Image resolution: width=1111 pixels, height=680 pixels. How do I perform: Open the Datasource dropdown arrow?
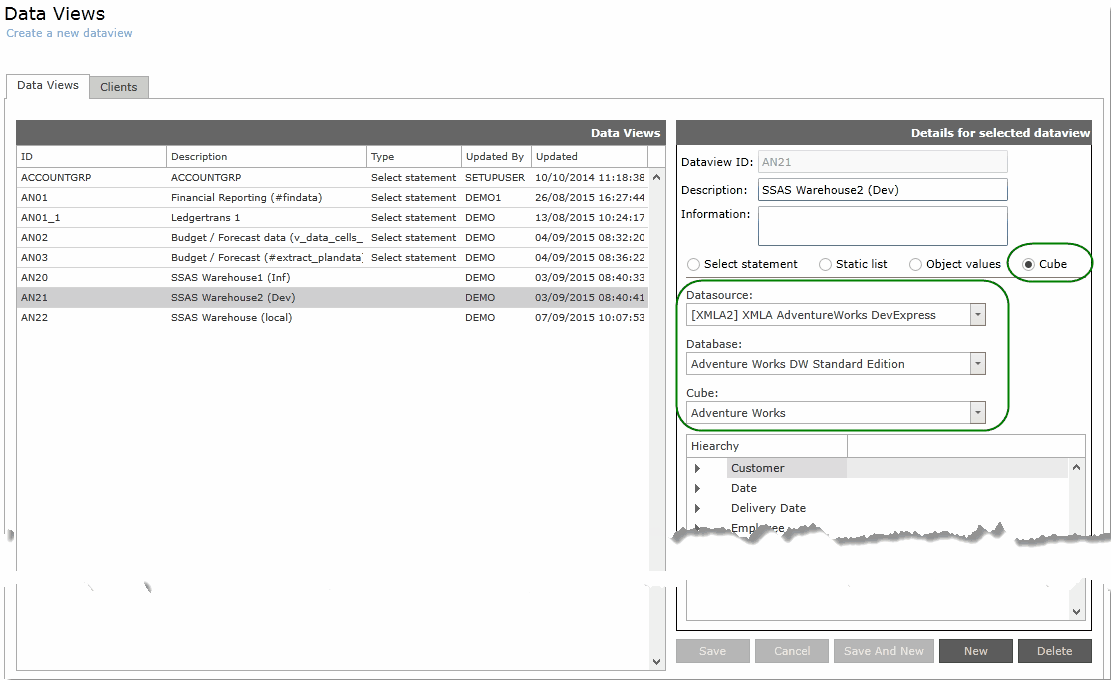pyautogui.click(x=977, y=315)
